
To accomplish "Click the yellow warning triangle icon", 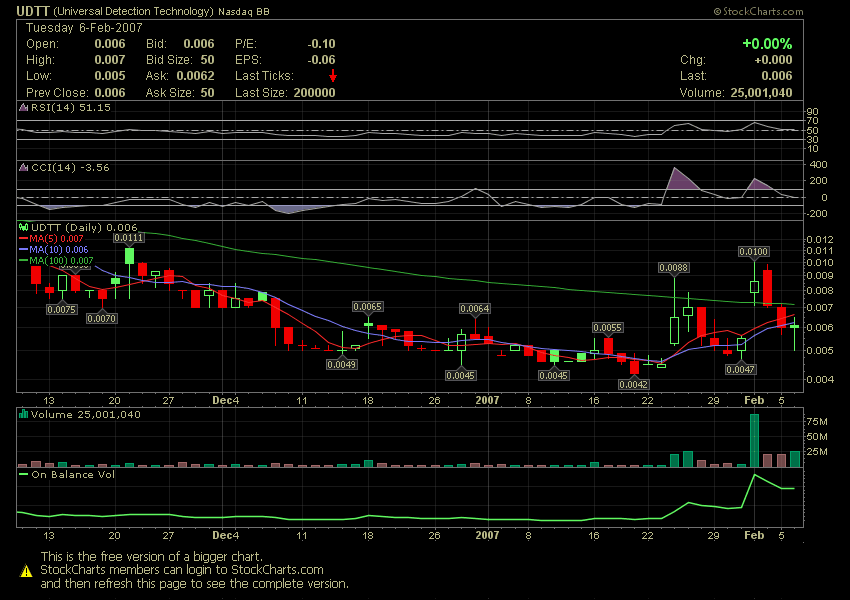I will click(26, 571).
